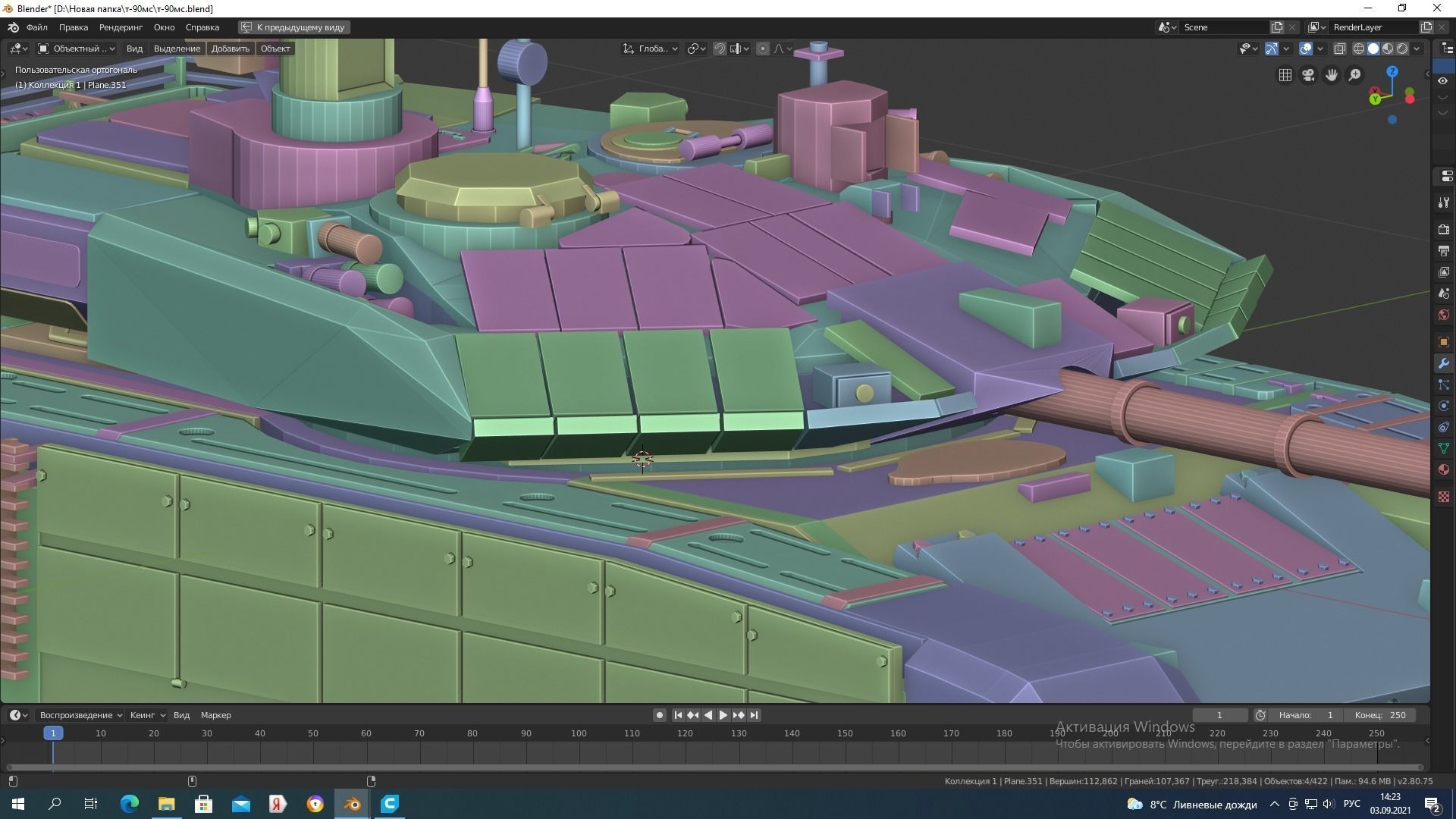This screenshot has width=1456, height=819.
Task: Switch to orthographic grid view icon
Action: [x=1285, y=75]
